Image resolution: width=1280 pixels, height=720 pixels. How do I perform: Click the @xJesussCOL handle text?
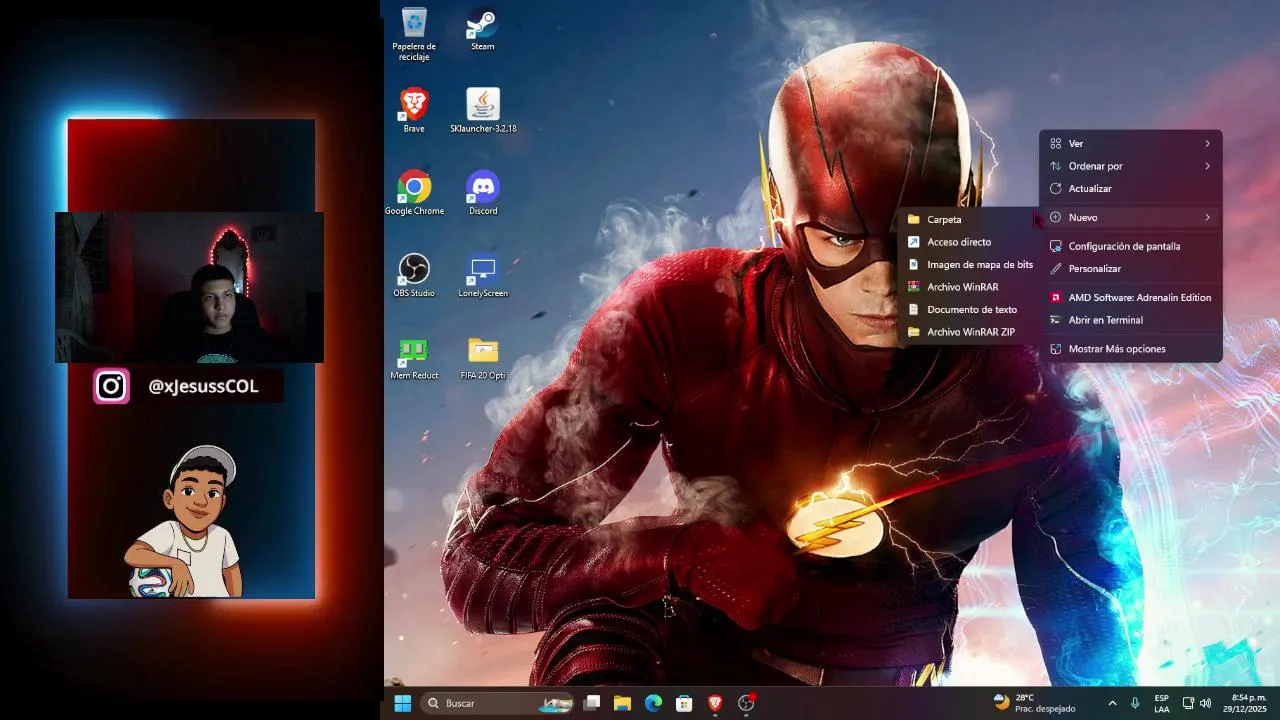(x=203, y=386)
